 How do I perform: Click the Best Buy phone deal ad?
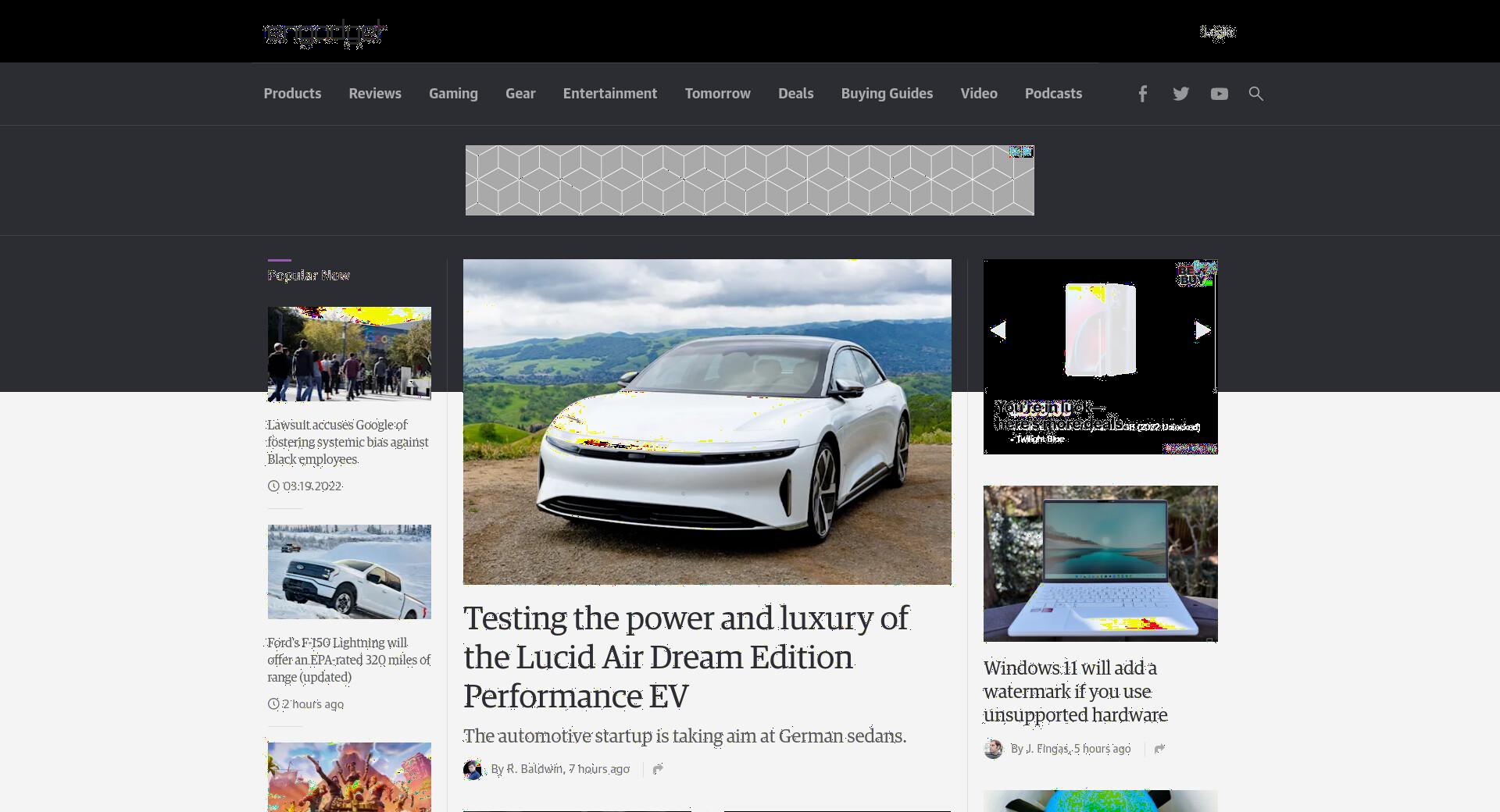[x=1100, y=357]
